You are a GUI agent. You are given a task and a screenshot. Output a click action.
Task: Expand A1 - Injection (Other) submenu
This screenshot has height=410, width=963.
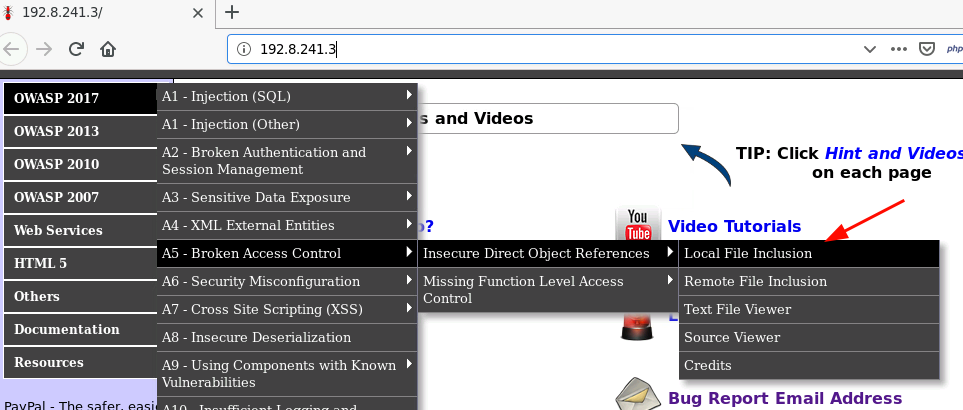[x=287, y=125]
